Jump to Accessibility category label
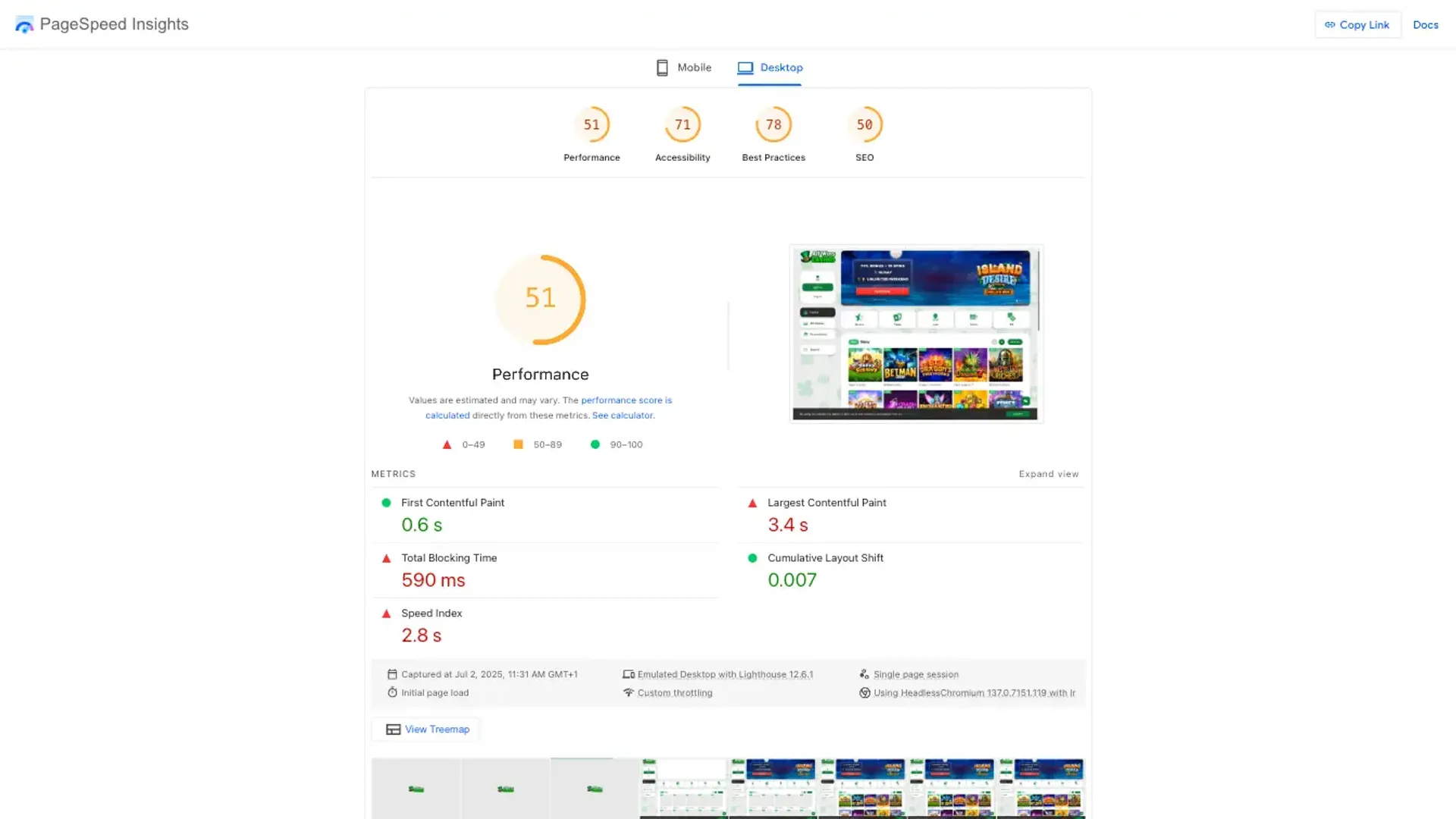1456x819 pixels. click(682, 158)
